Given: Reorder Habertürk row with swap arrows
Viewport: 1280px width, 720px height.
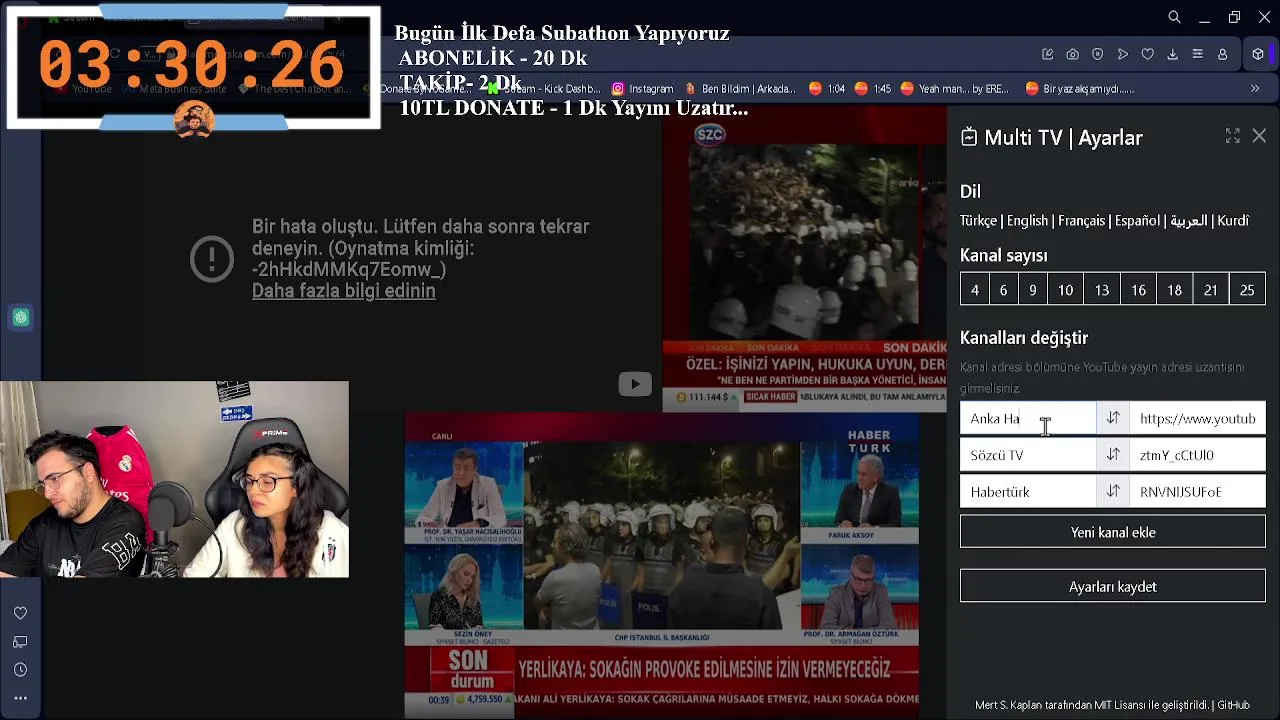Looking at the screenshot, I should 1113,492.
